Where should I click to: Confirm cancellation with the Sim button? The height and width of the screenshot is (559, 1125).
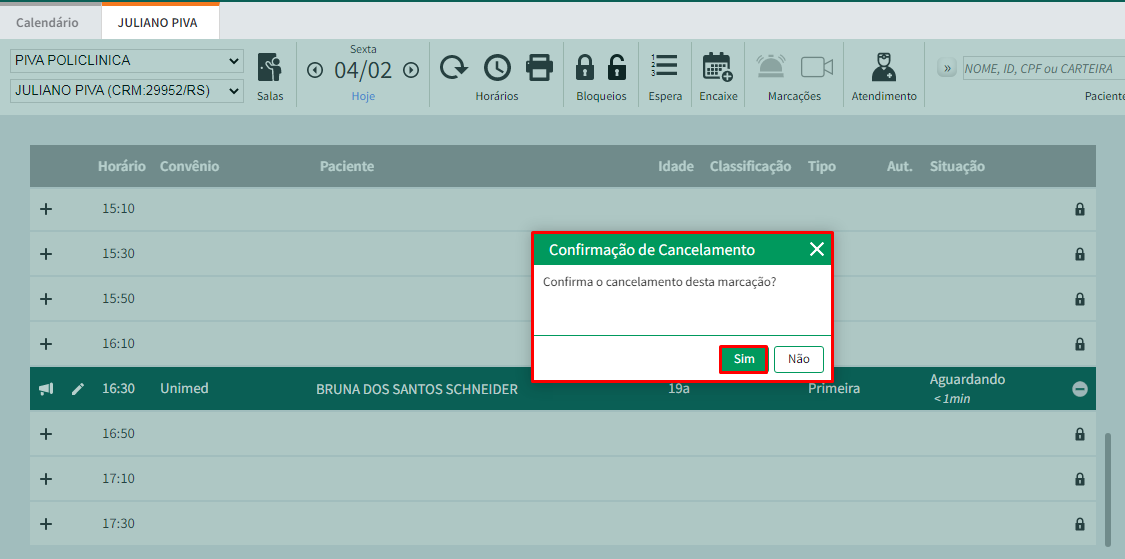743,359
